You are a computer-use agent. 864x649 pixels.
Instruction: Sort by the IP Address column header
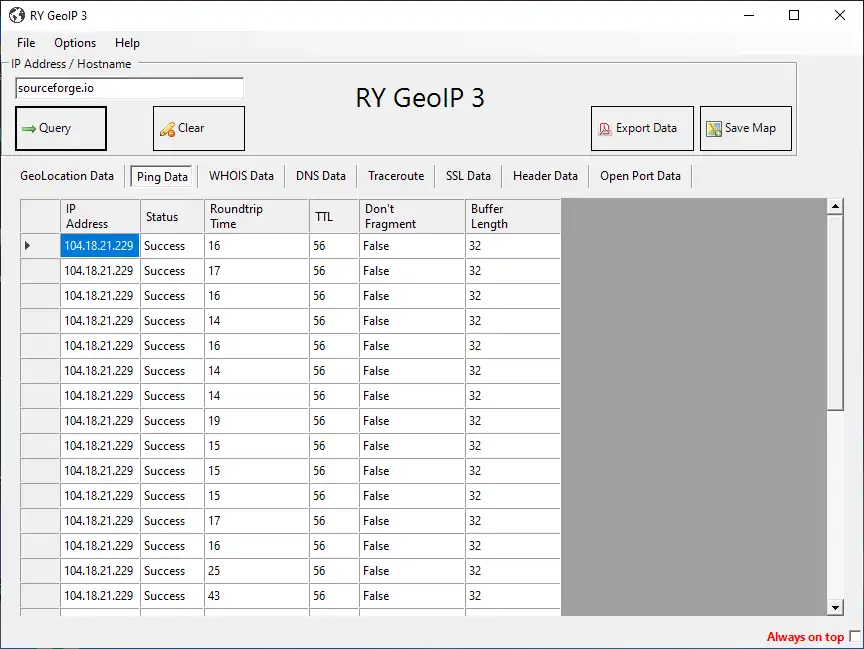[x=100, y=216]
